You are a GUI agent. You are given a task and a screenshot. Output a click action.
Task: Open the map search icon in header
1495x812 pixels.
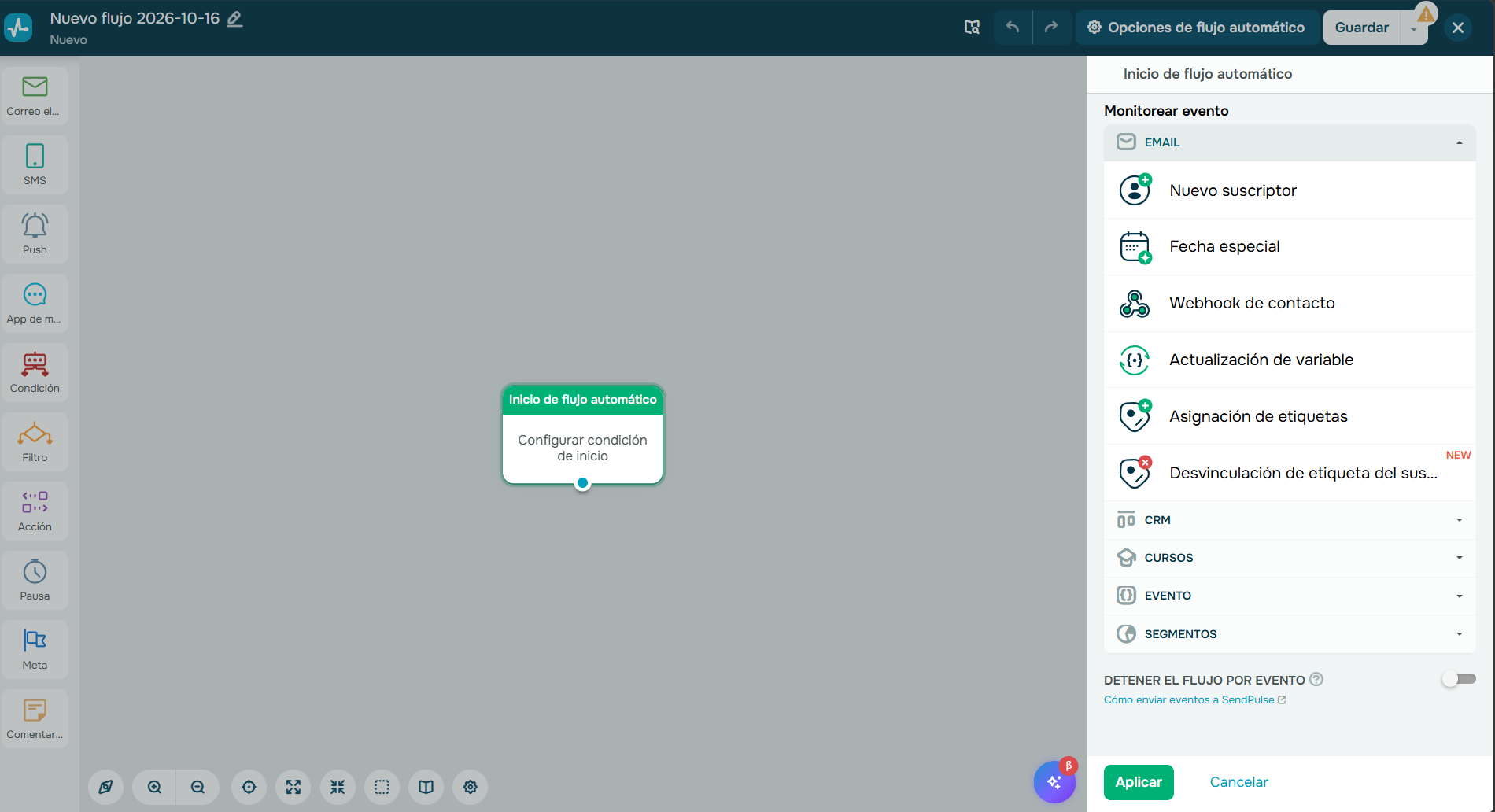(x=973, y=28)
